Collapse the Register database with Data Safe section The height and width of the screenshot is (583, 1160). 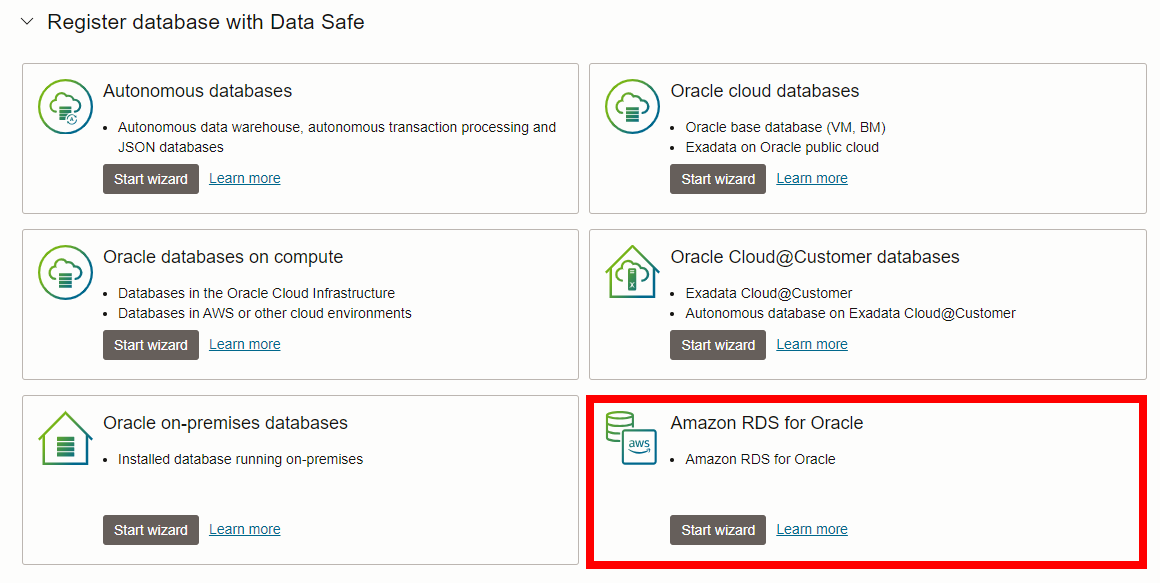tap(27, 21)
